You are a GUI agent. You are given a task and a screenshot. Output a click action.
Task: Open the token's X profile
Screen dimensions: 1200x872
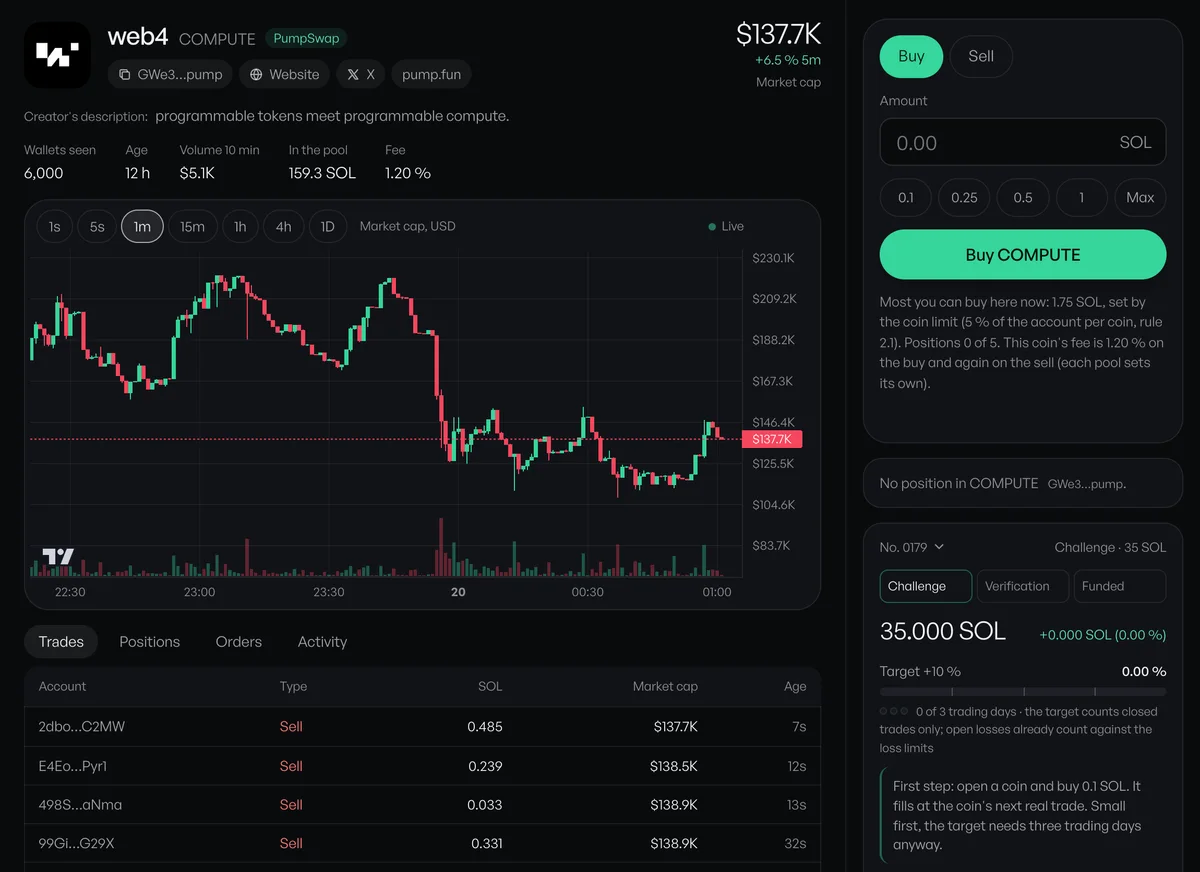click(x=361, y=74)
